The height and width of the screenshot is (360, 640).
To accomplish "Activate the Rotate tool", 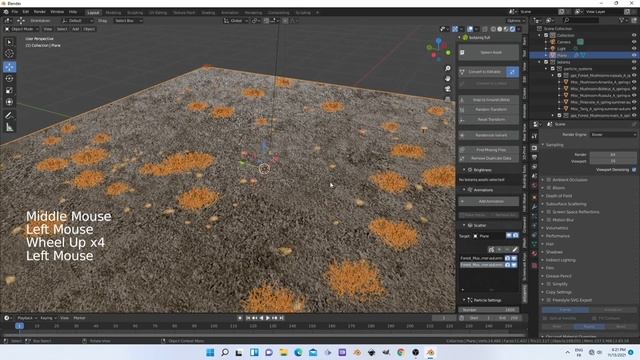I will (9, 78).
